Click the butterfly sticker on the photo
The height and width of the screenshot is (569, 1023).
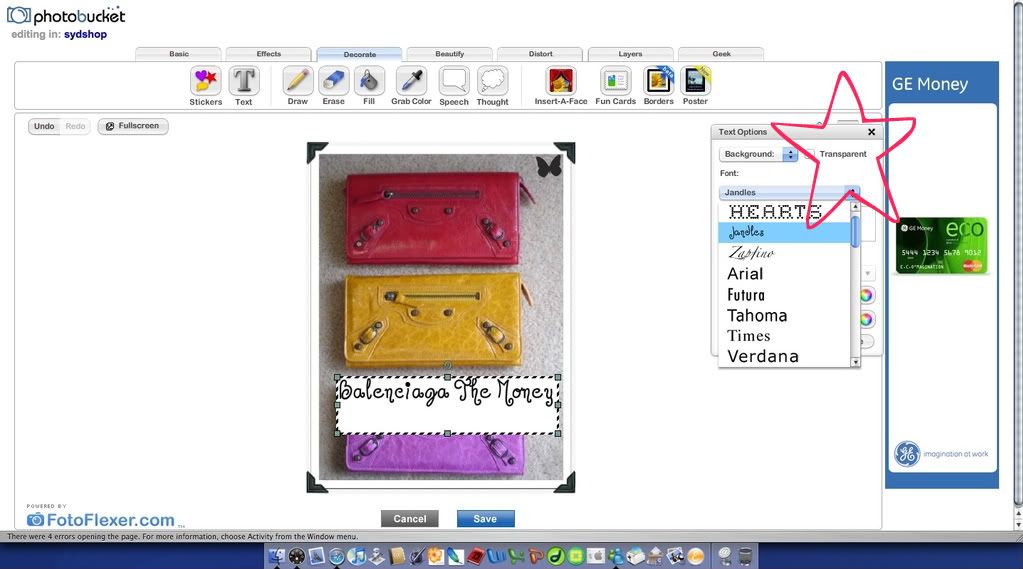pos(549,166)
